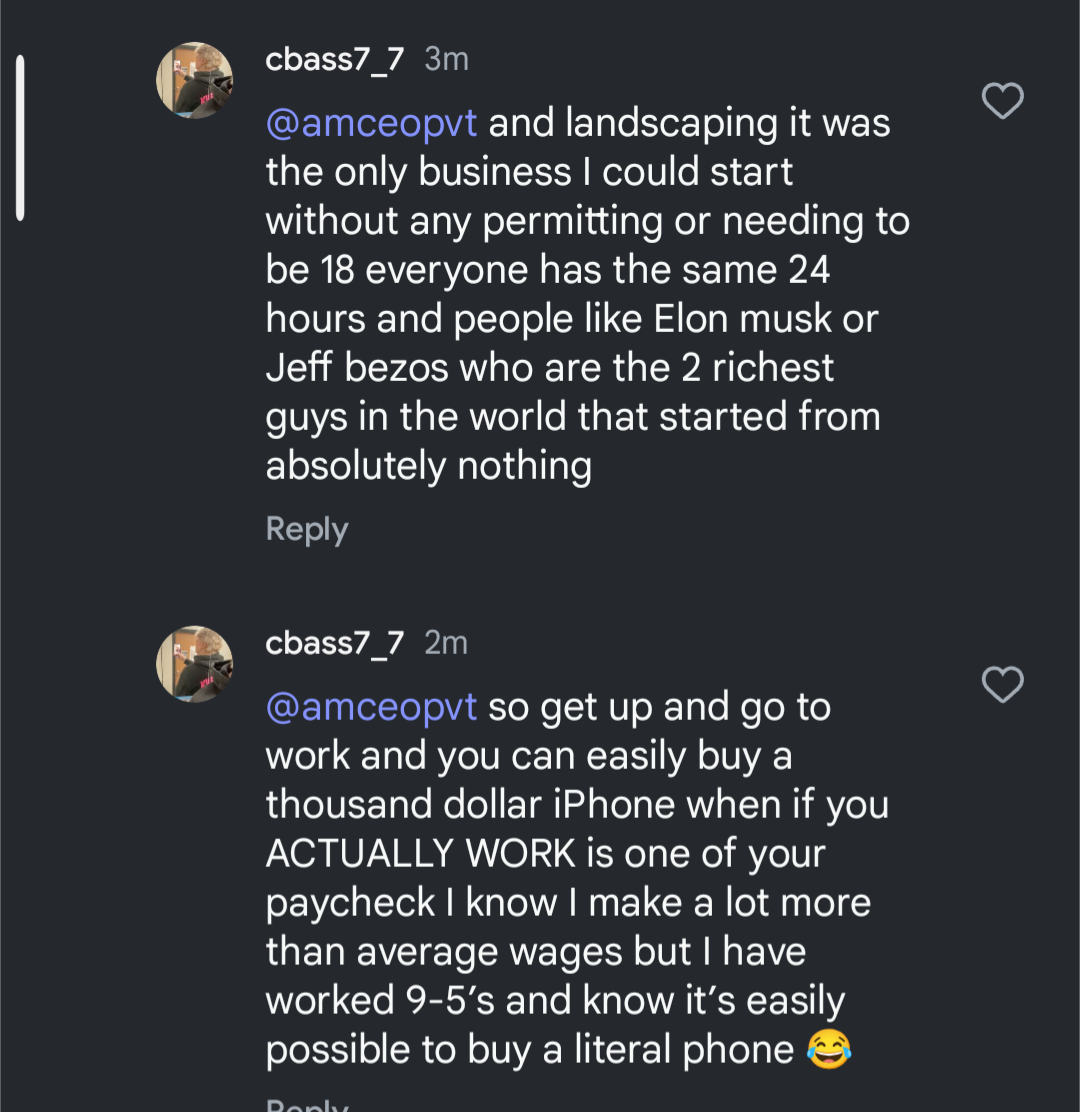
Task: Open @amceopvt mention in the landscaping comment
Action: point(371,123)
